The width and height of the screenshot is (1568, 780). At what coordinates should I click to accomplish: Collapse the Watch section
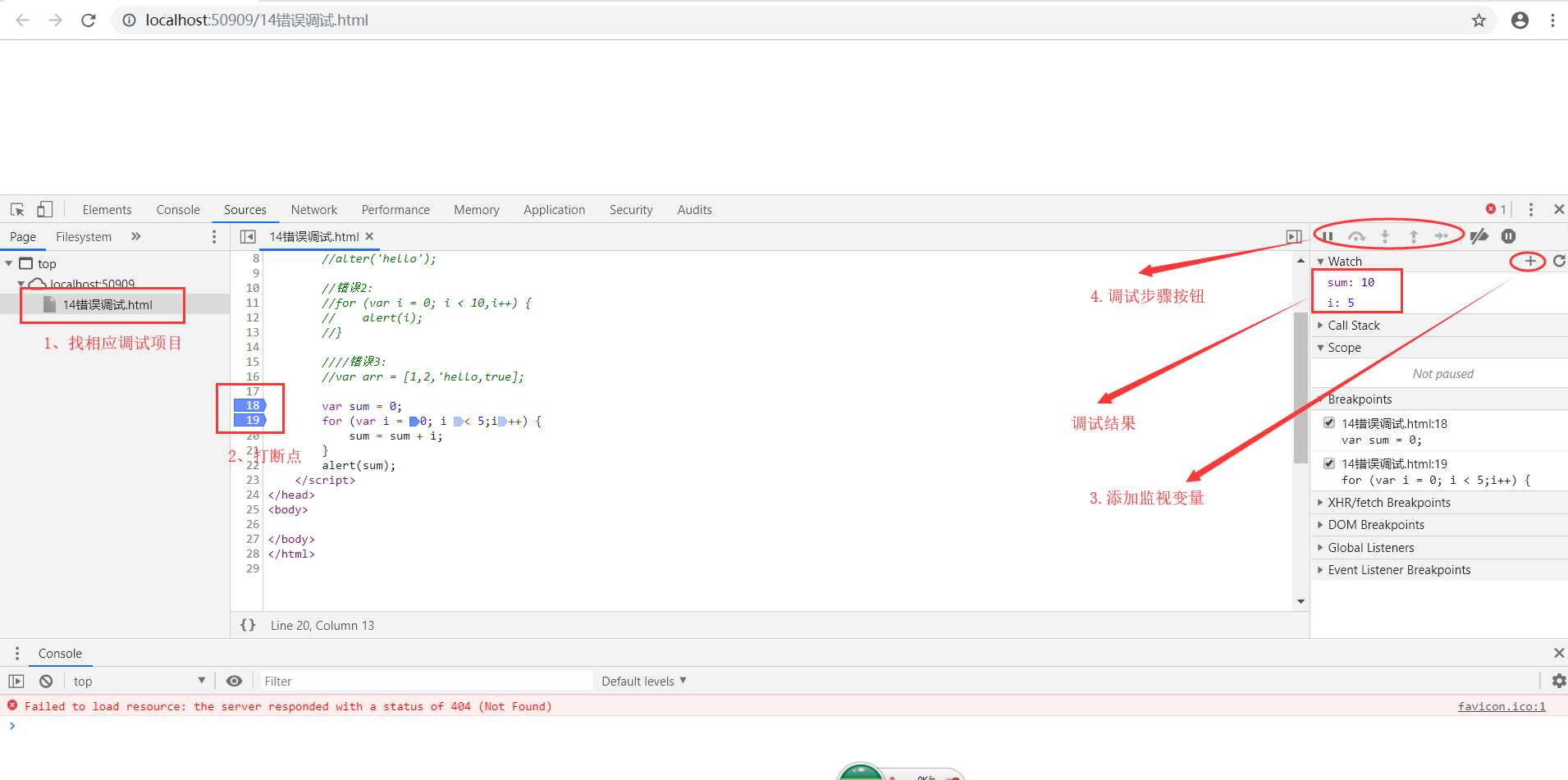(x=1320, y=261)
